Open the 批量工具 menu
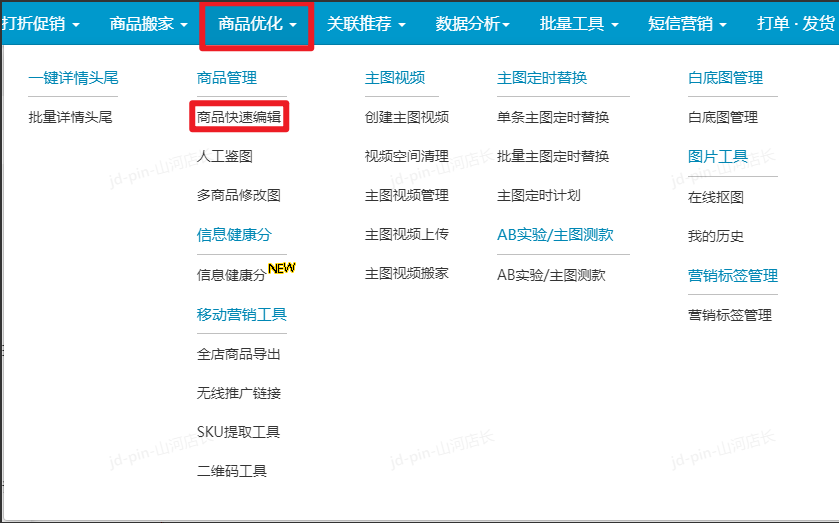 point(579,24)
